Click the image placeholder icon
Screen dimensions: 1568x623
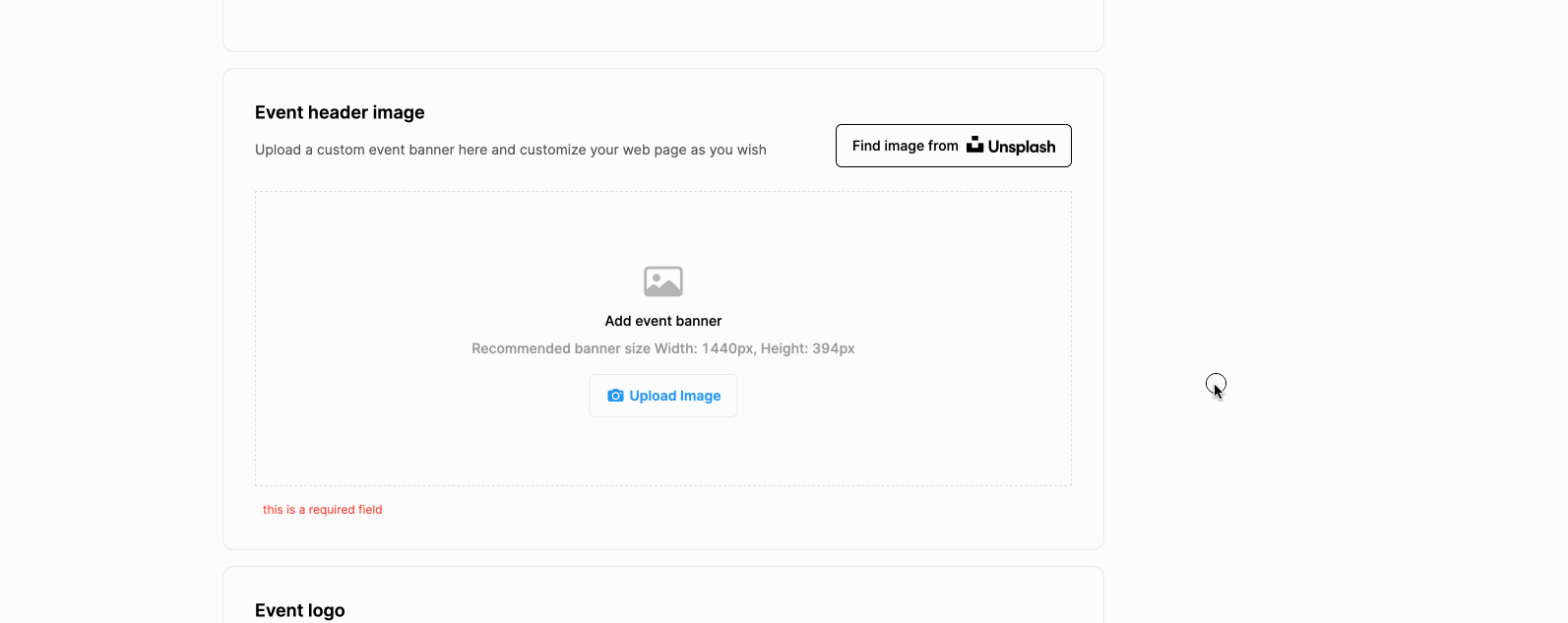(x=663, y=281)
